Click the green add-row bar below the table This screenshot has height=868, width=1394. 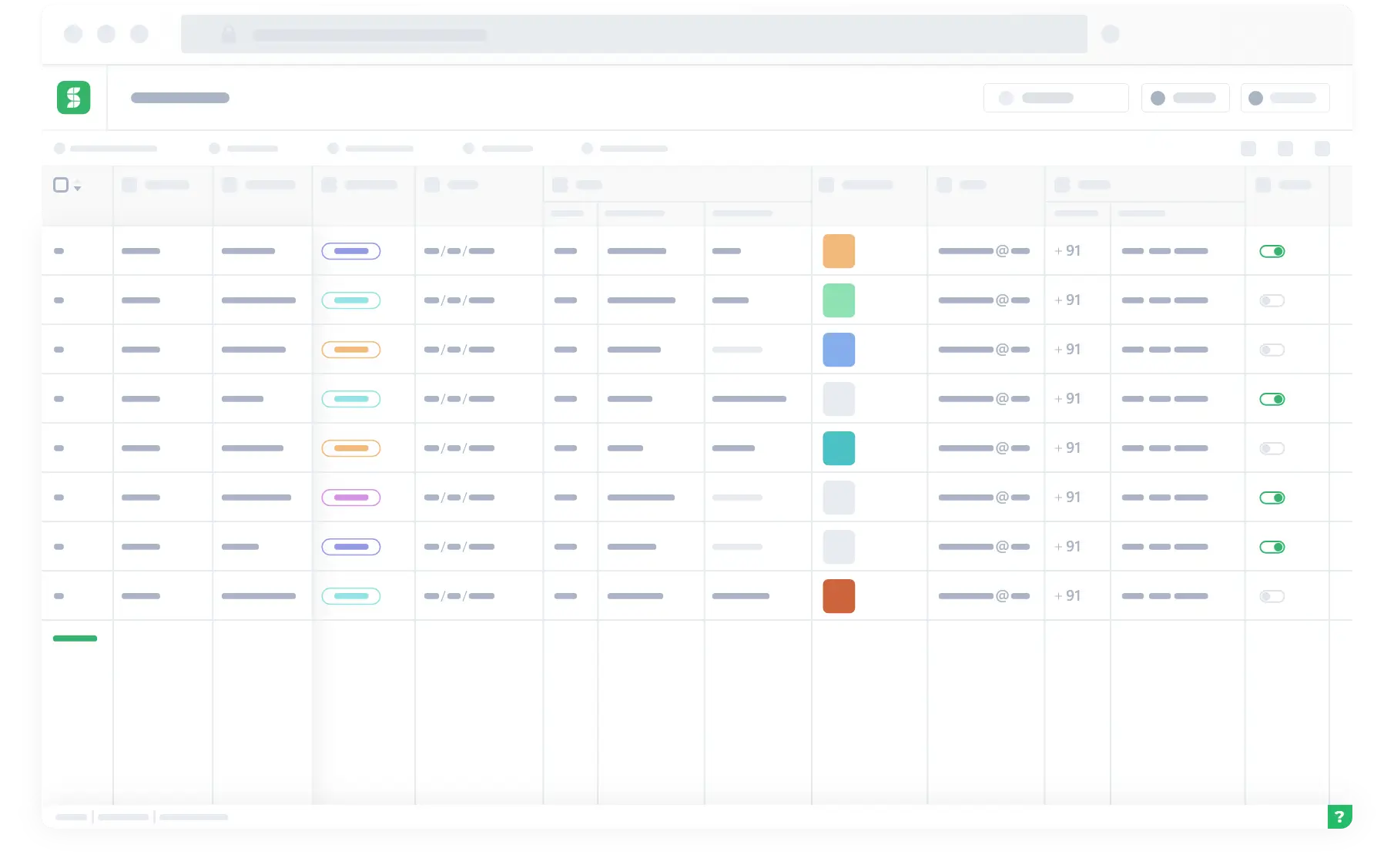75,638
